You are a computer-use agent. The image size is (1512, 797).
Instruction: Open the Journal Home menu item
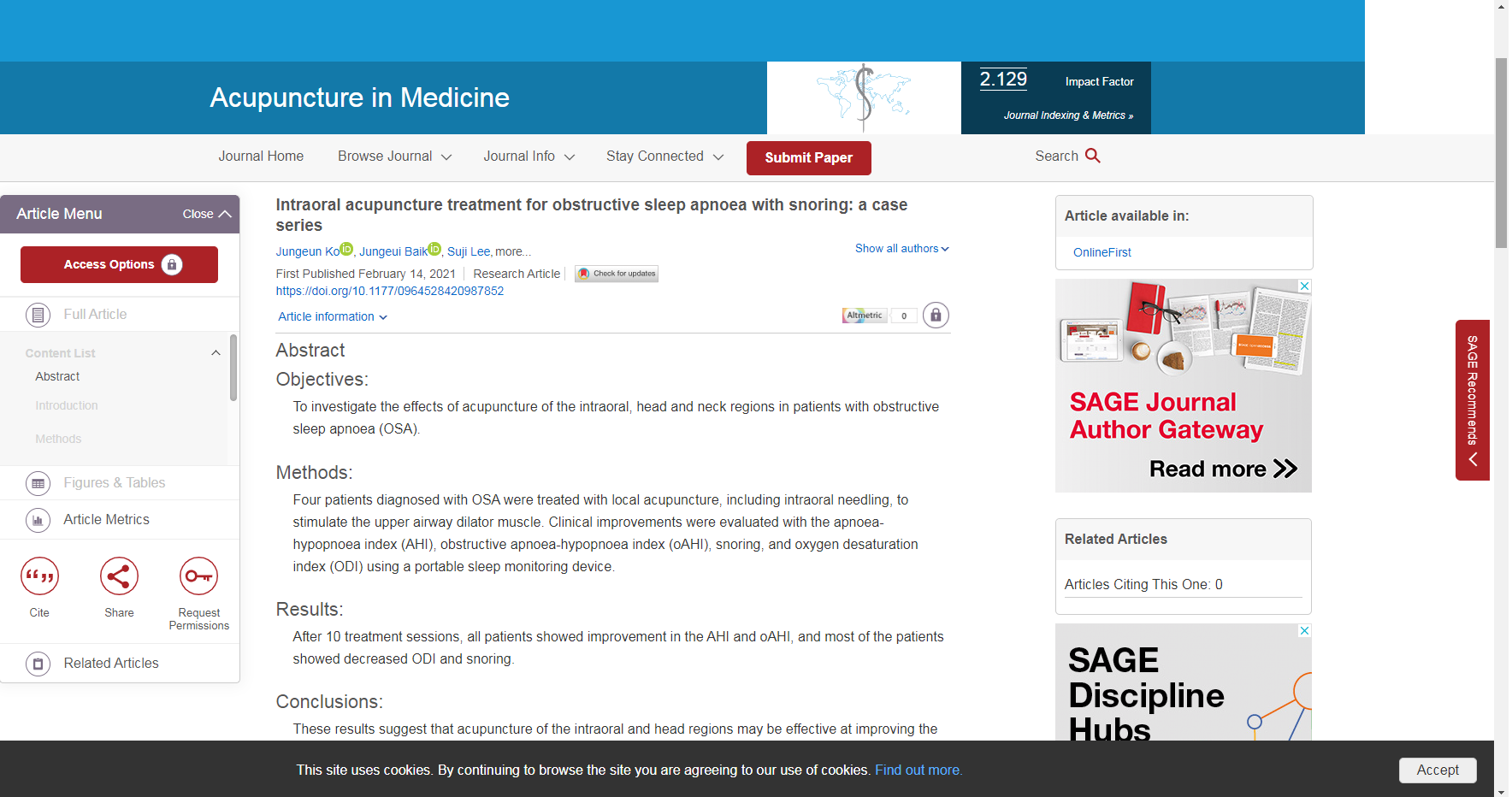[x=261, y=156]
